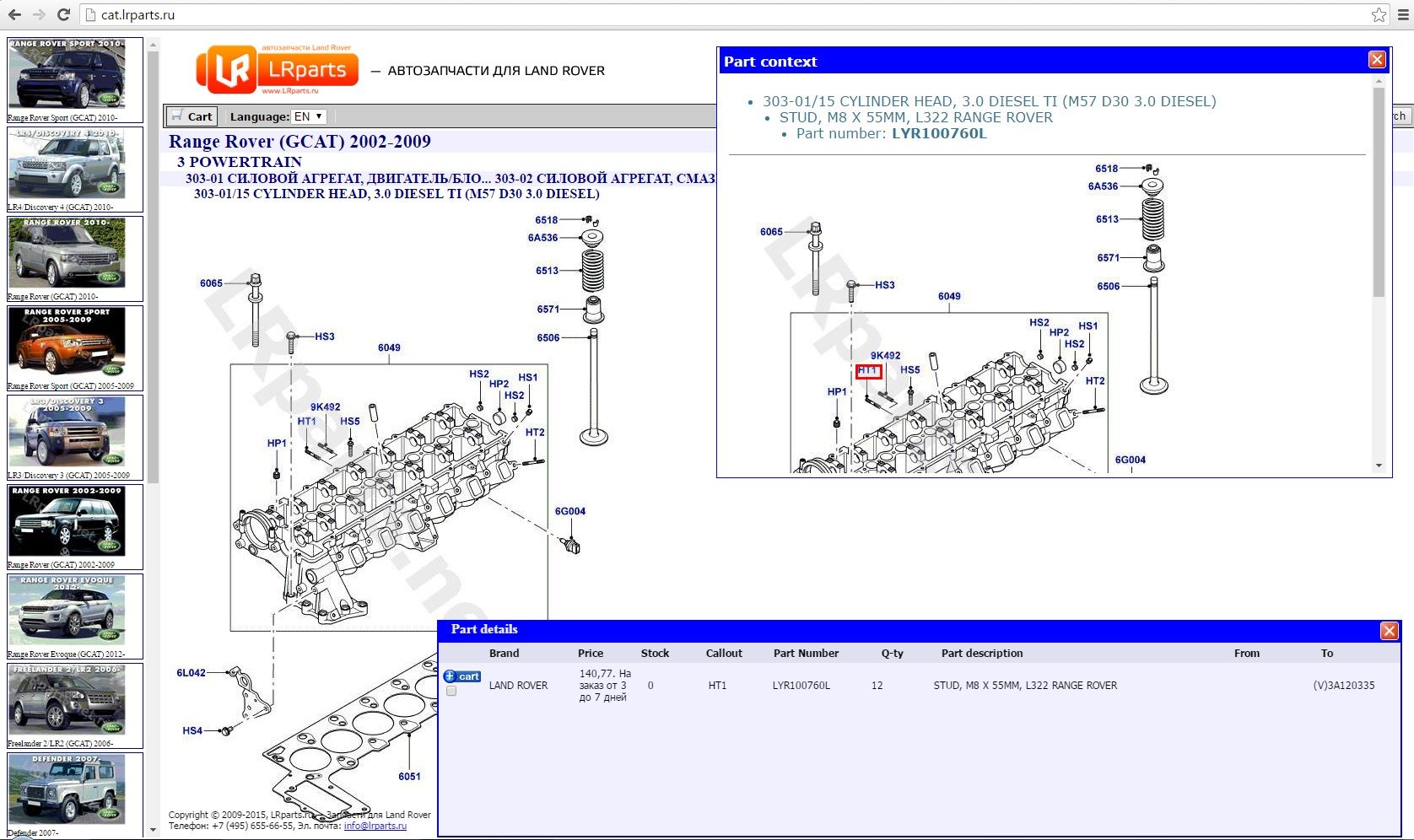Click callout HS5 in main diagram
The image size is (1414, 840).
[350, 422]
